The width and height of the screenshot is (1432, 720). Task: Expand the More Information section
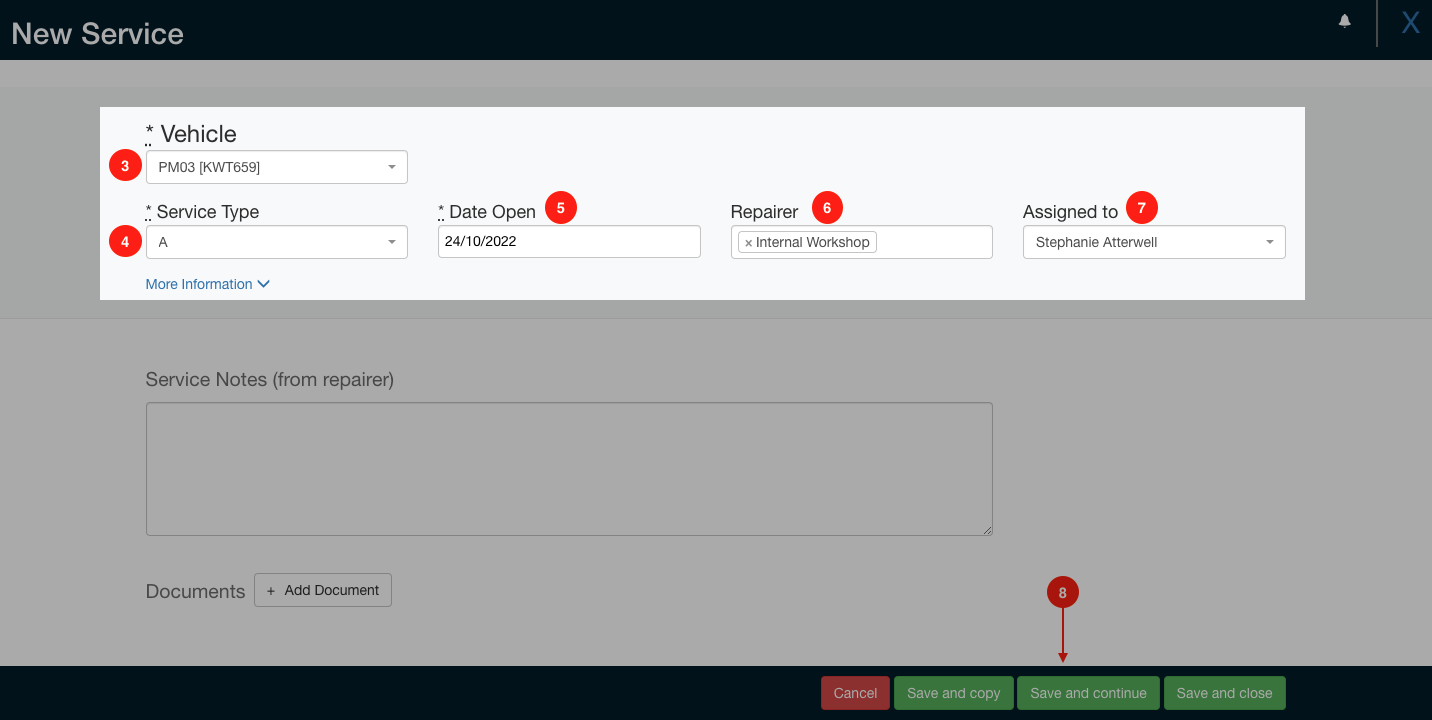pos(208,284)
